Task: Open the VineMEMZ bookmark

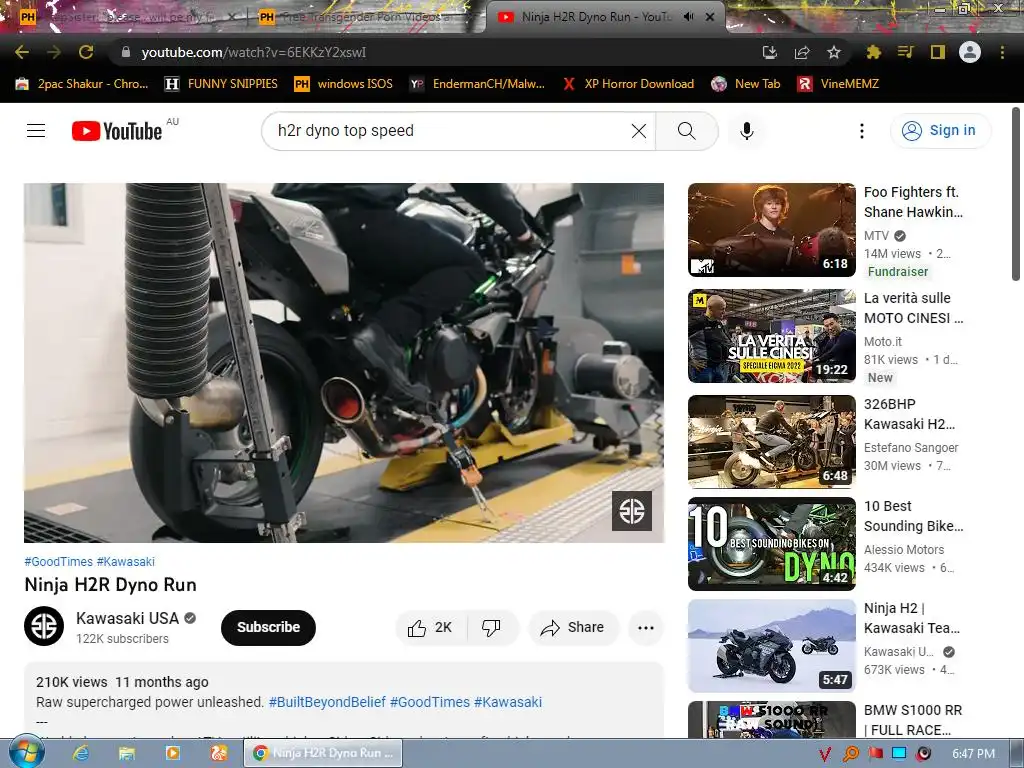Action: pos(839,84)
